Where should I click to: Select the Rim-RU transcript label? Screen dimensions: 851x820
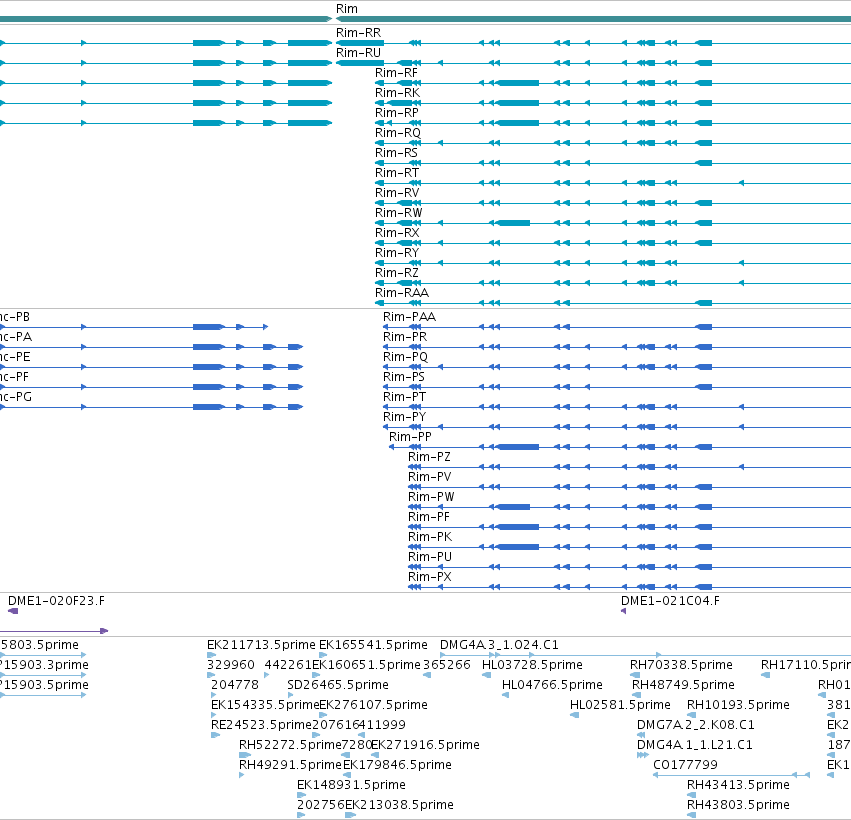pos(359,53)
